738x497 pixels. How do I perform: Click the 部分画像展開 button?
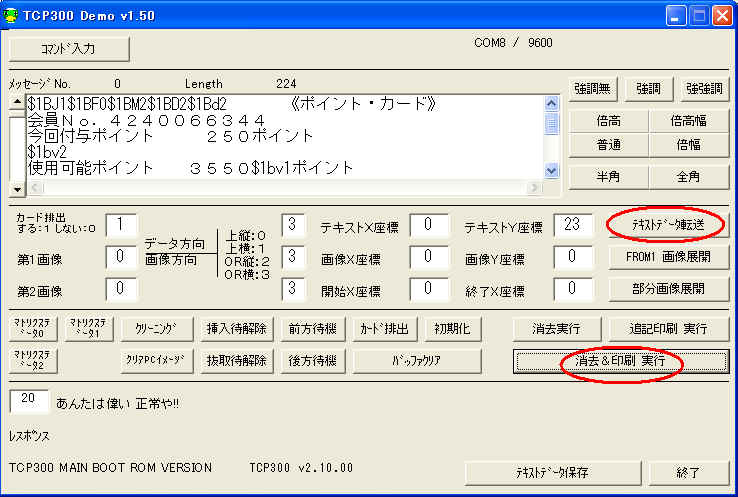coord(668,289)
